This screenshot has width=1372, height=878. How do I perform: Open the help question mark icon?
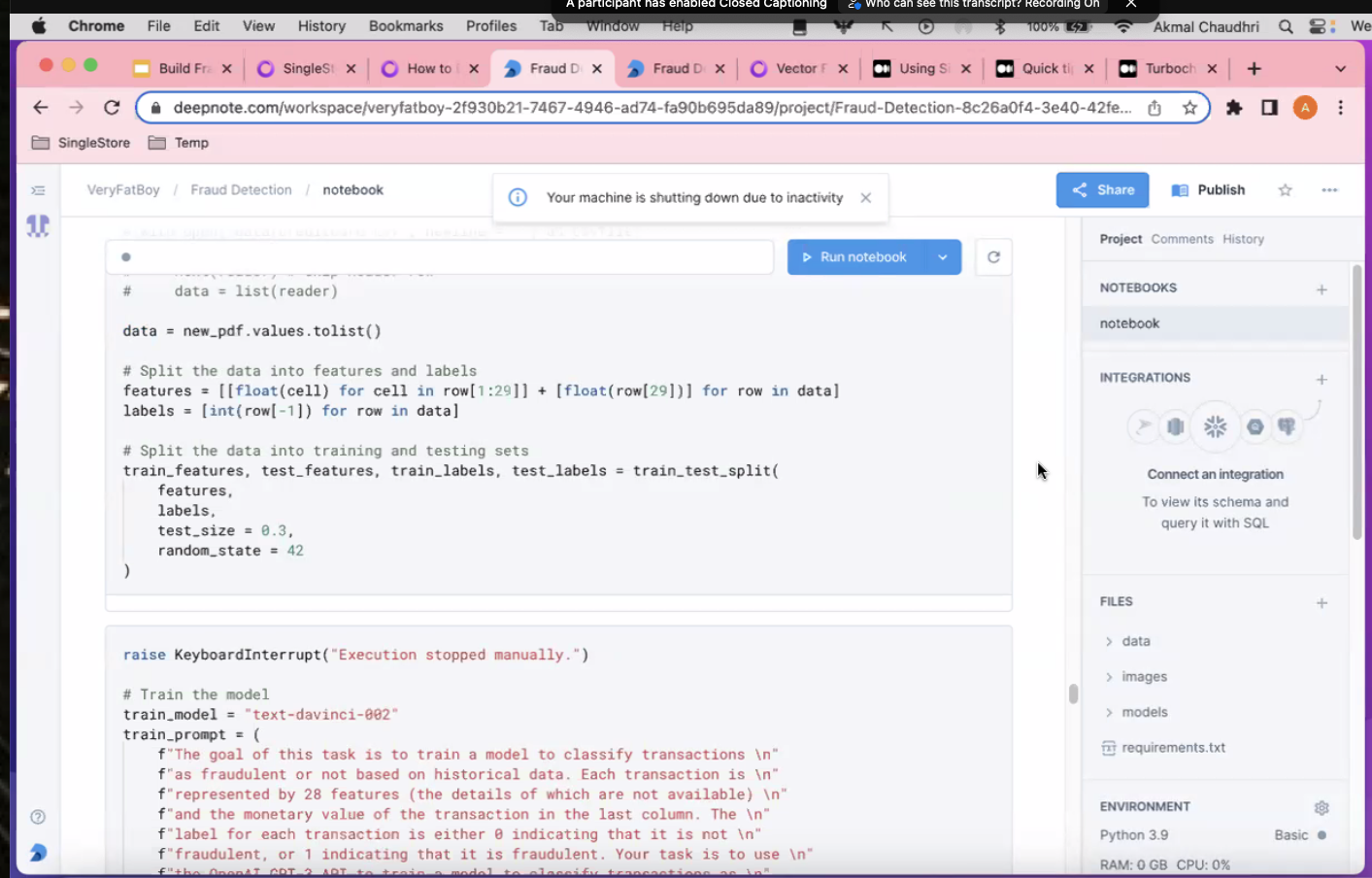[x=38, y=817]
